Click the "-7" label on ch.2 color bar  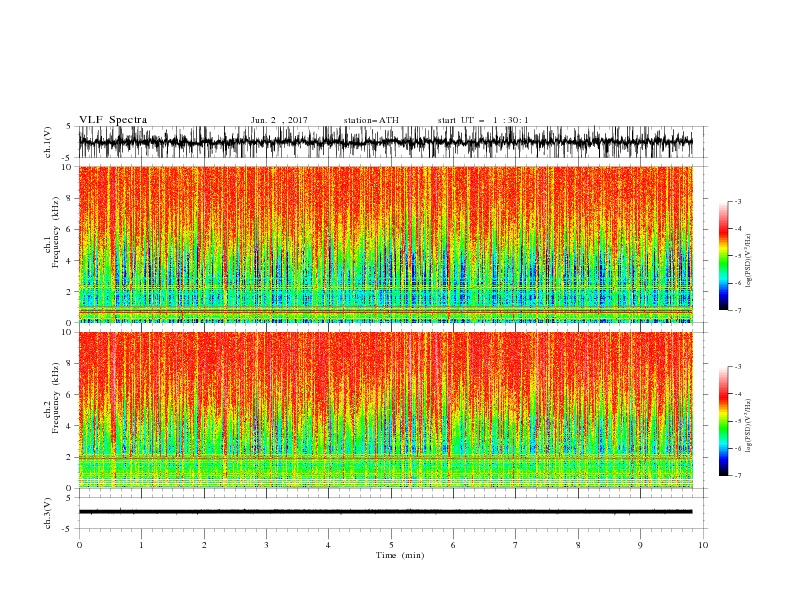click(737, 475)
